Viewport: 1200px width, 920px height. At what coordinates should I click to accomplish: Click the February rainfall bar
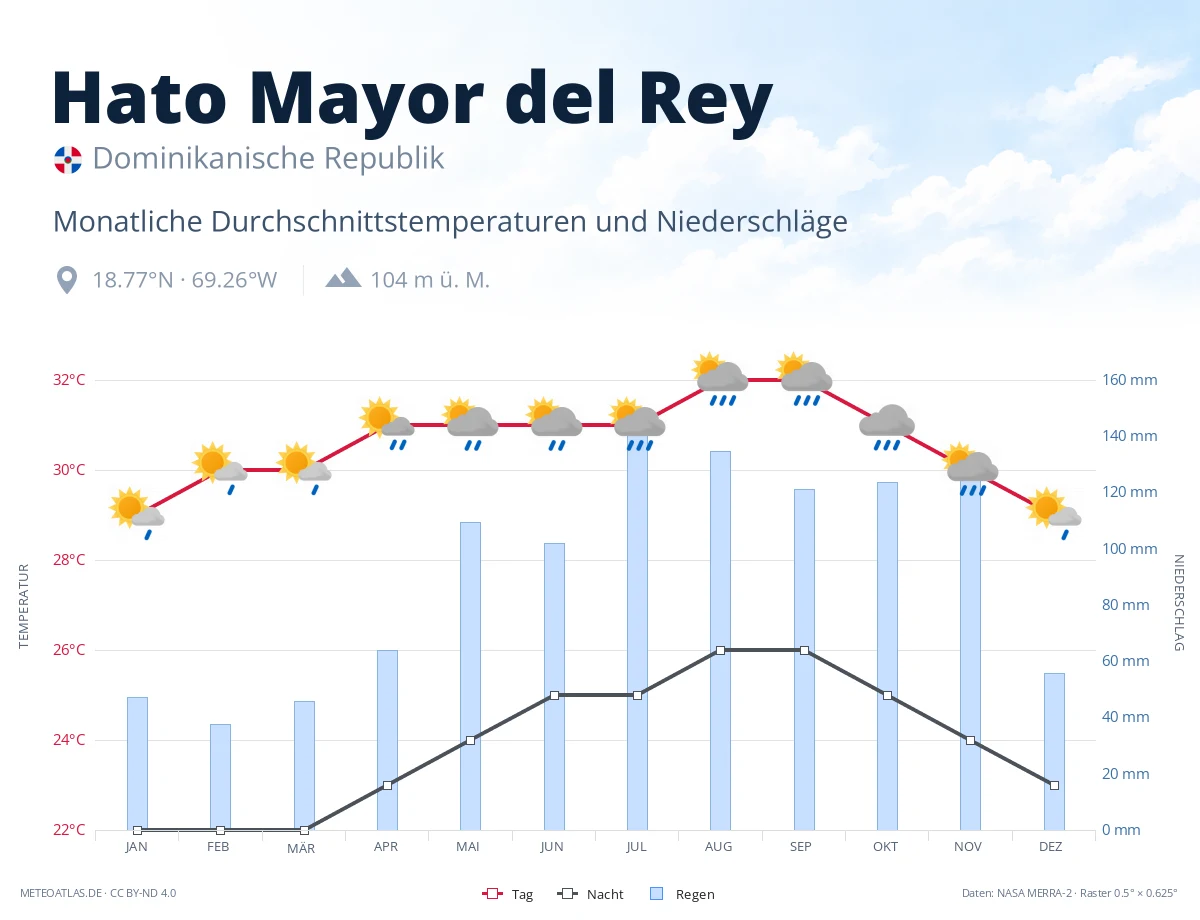(220, 777)
